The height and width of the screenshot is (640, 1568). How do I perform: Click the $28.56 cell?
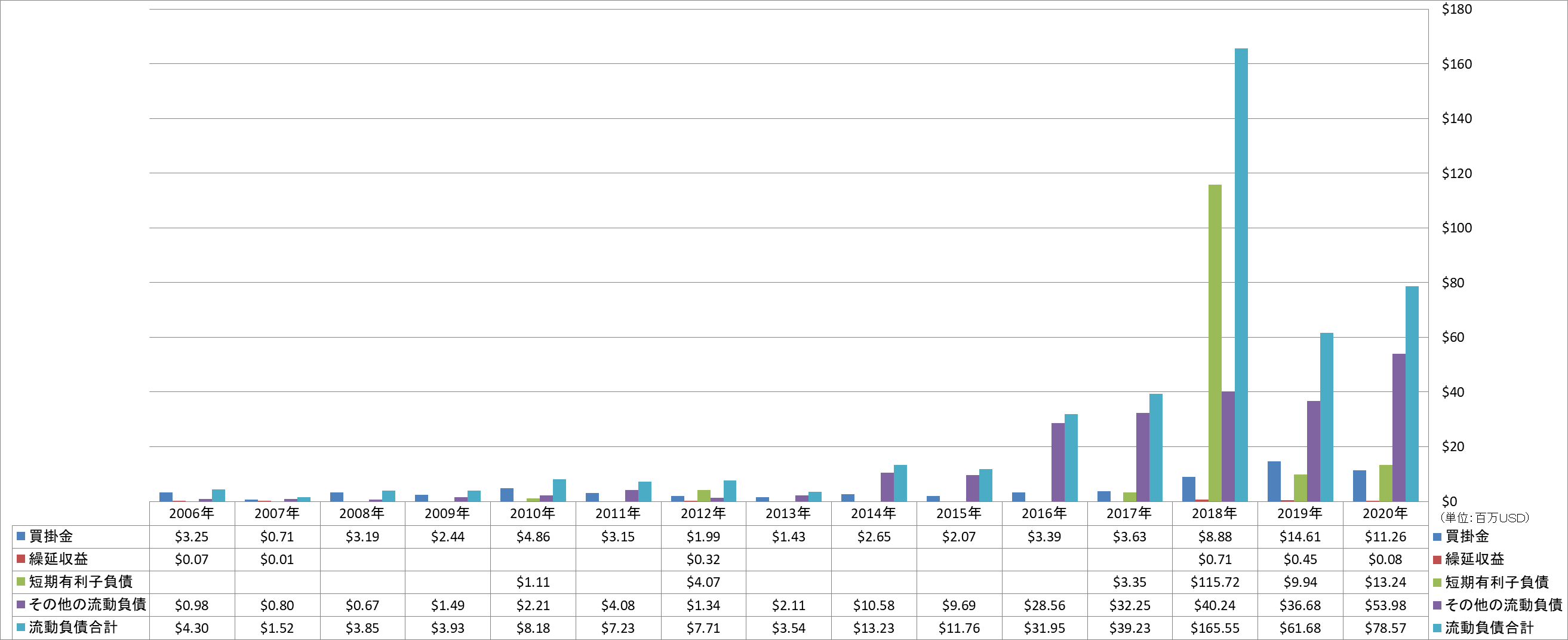tap(1044, 605)
